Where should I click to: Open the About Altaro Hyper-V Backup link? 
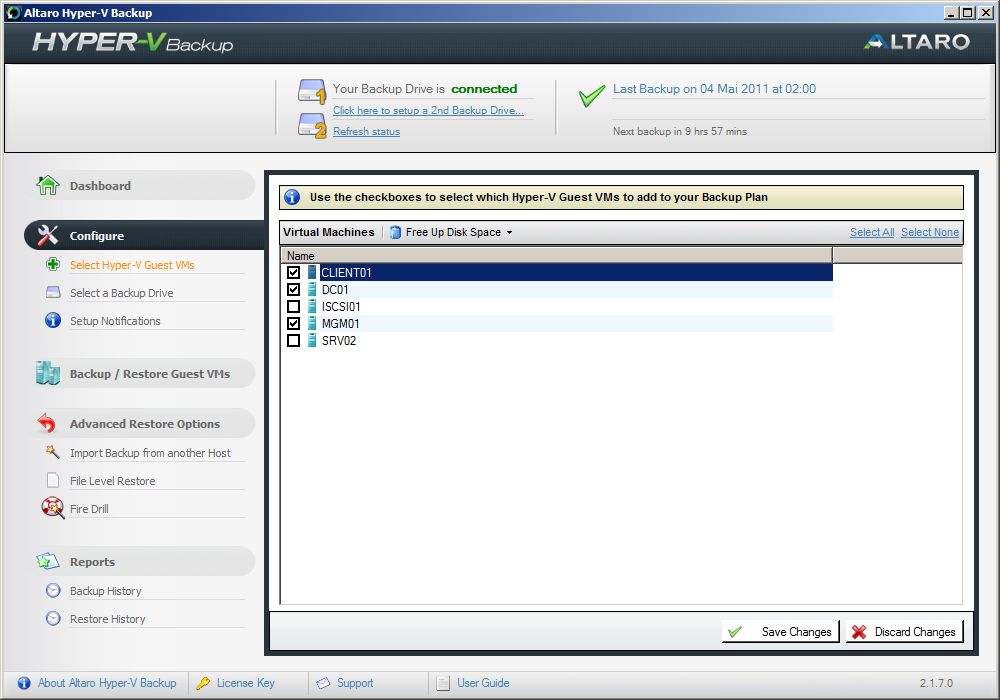tap(107, 683)
